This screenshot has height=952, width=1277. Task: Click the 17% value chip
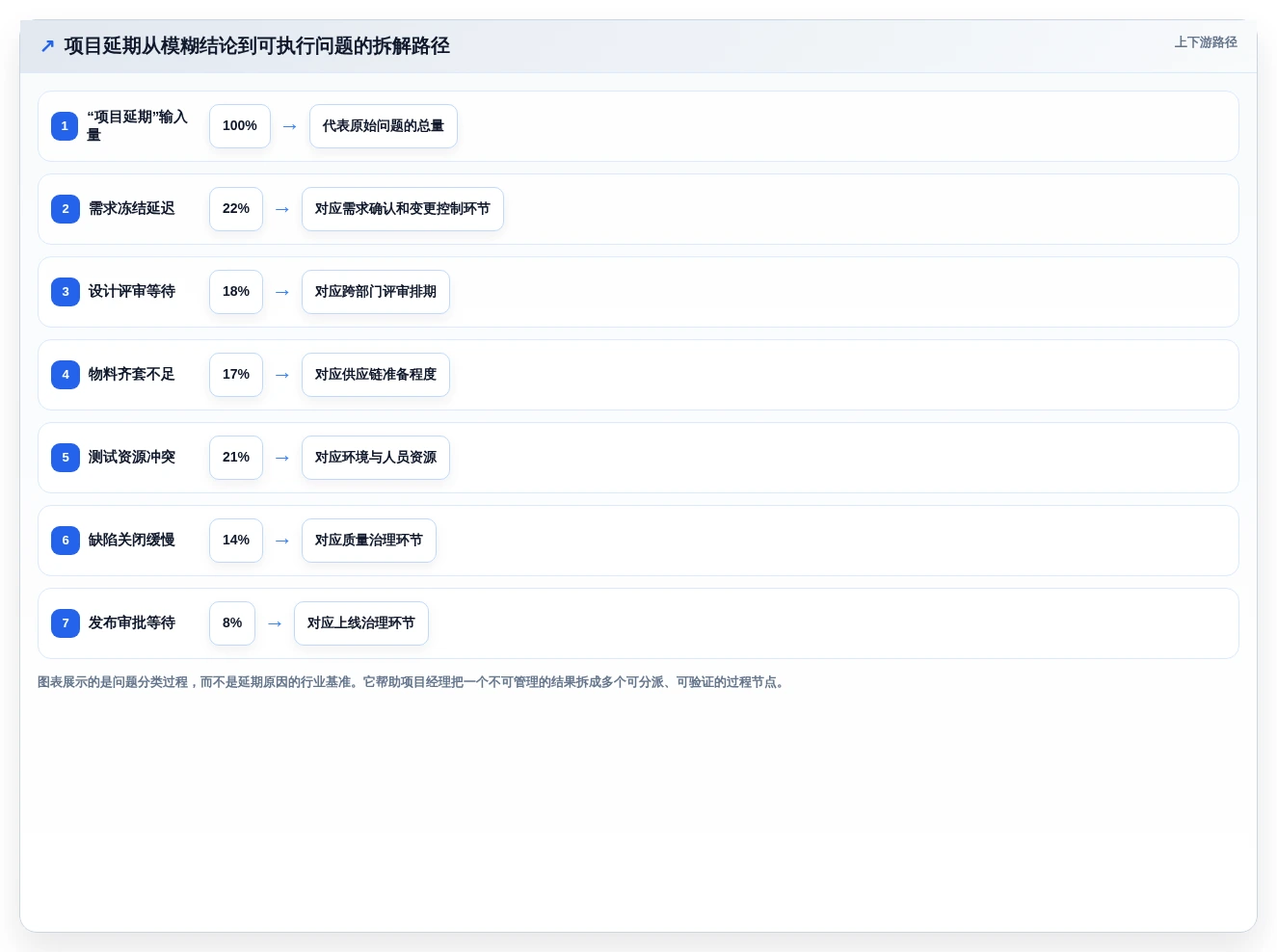236,375
